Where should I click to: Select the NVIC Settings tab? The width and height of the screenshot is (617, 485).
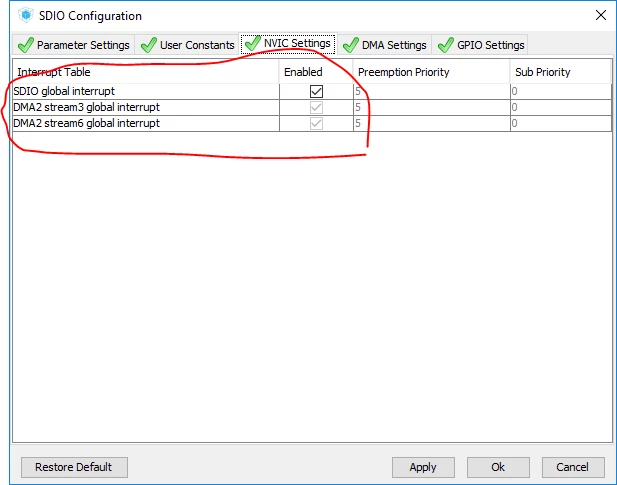point(288,43)
